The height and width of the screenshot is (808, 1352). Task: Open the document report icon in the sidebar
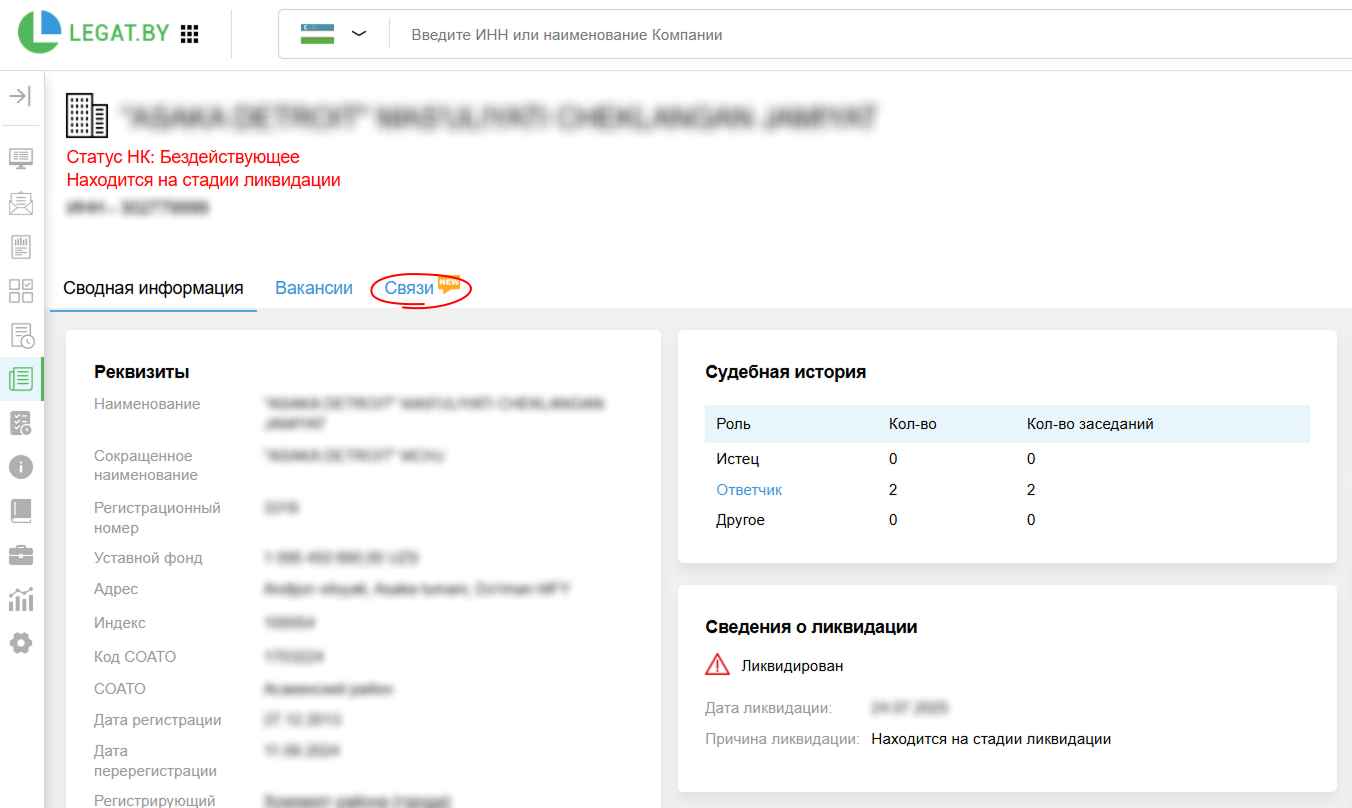pyautogui.click(x=21, y=247)
